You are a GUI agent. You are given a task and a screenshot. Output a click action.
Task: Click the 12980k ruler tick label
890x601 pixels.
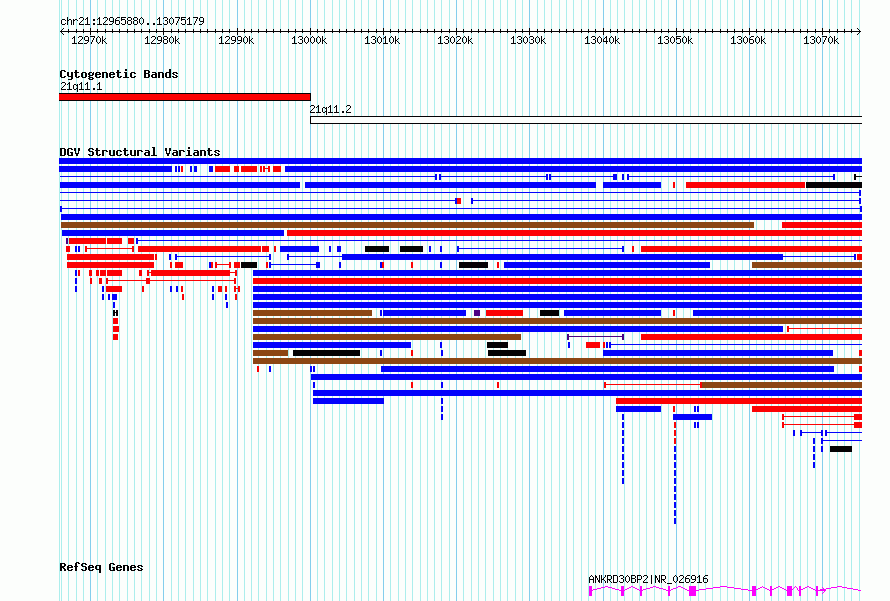point(162,40)
